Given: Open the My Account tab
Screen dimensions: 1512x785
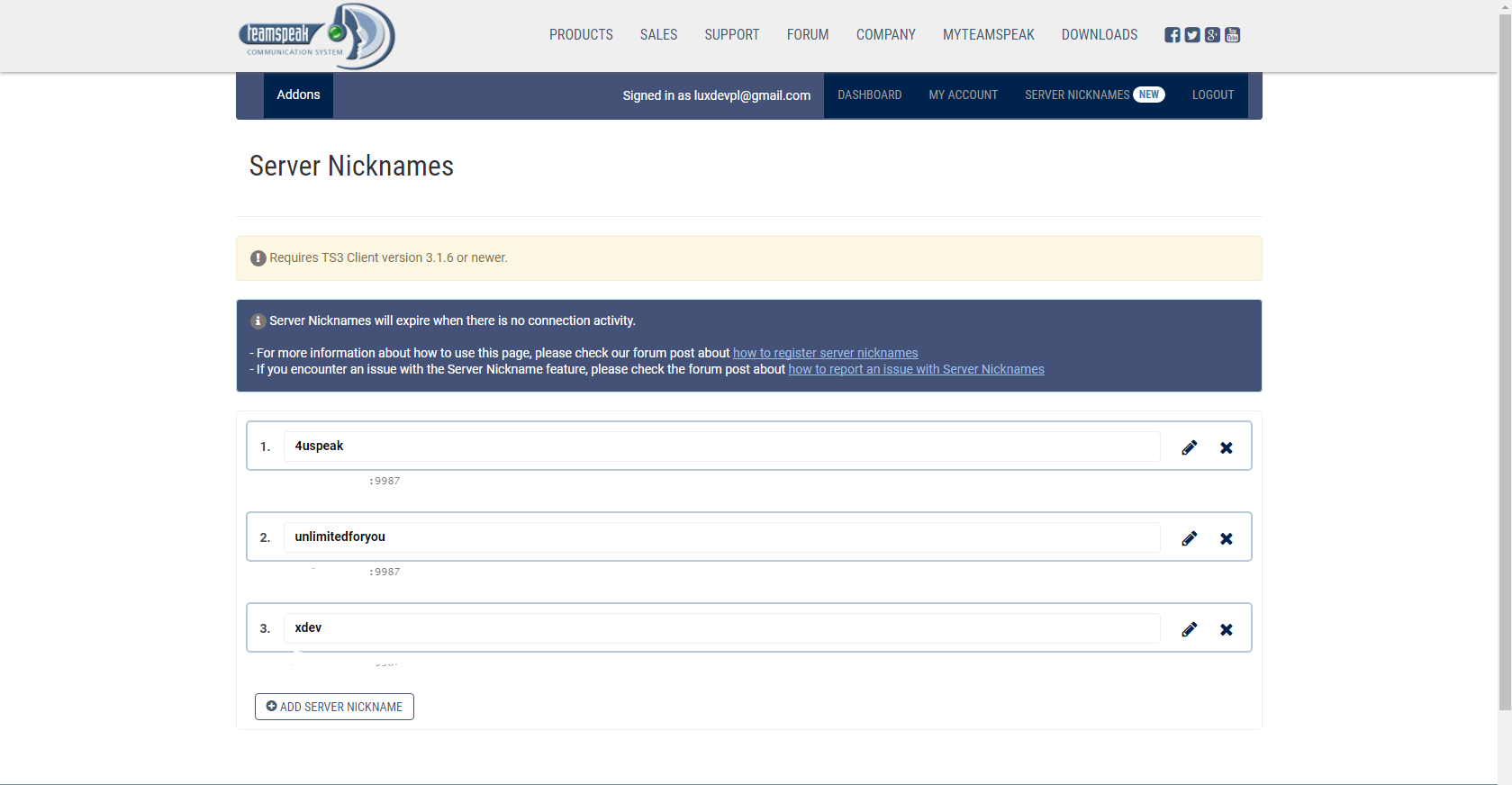Looking at the screenshot, I should (963, 95).
